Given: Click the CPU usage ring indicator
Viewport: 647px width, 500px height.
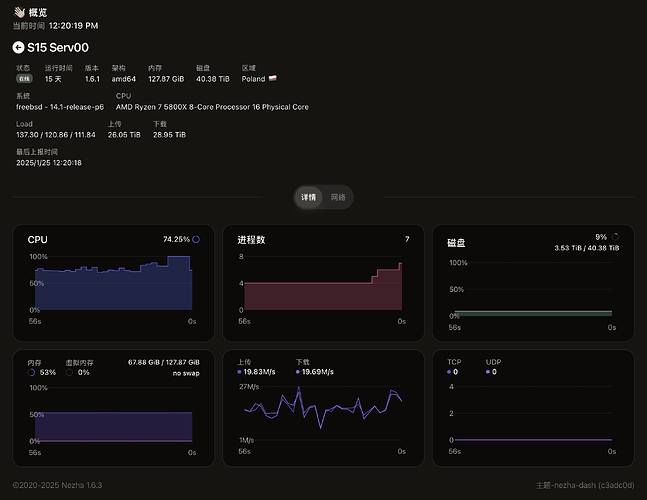Looking at the screenshot, I should (x=196, y=239).
